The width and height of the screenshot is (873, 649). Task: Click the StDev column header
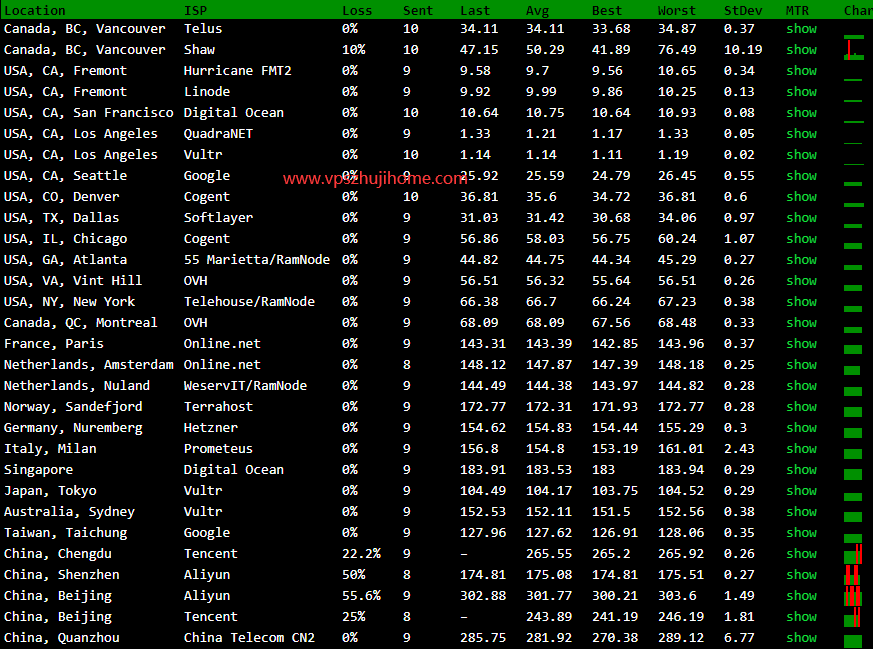click(741, 10)
